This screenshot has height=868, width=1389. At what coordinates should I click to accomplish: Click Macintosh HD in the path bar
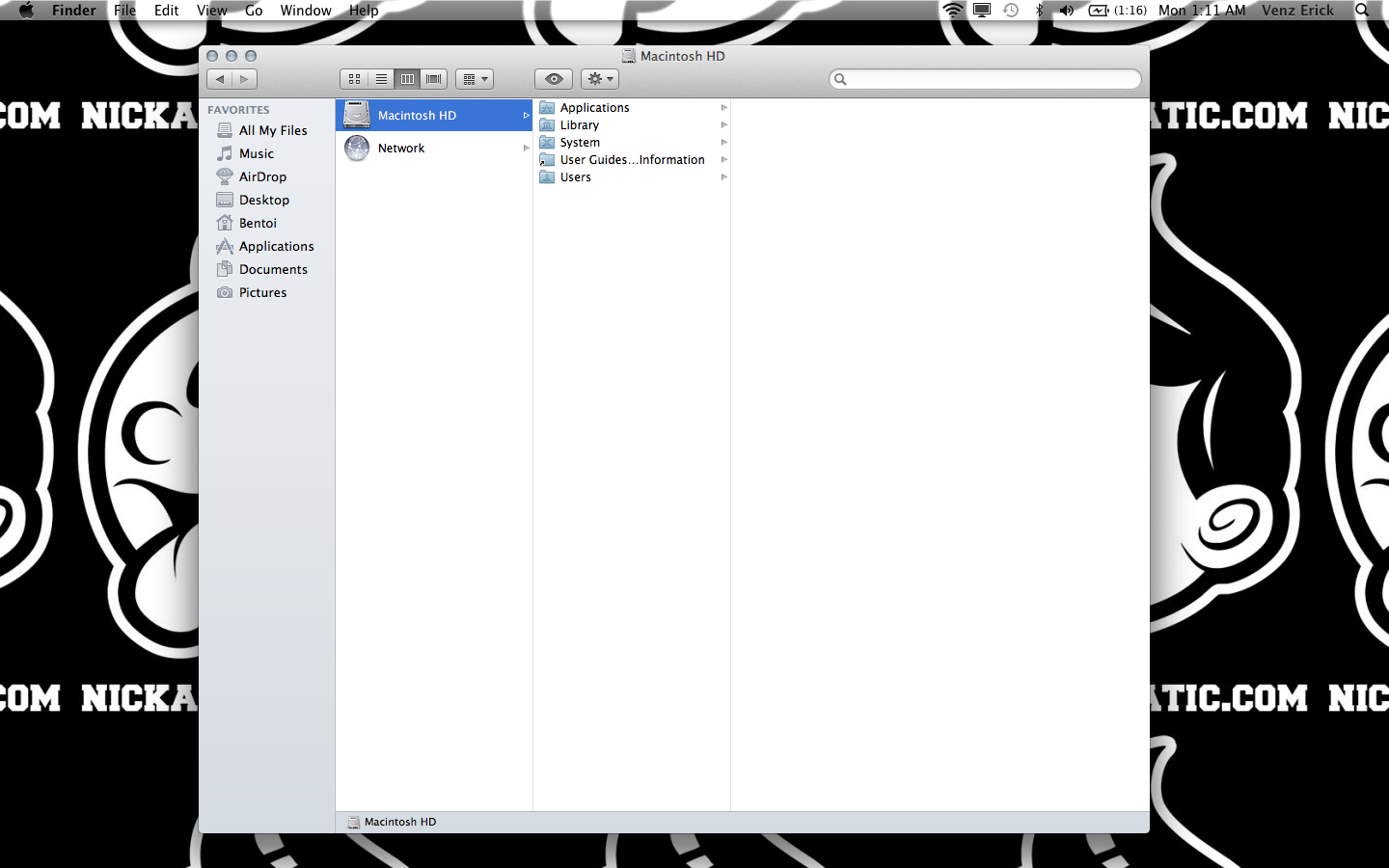(x=392, y=822)
